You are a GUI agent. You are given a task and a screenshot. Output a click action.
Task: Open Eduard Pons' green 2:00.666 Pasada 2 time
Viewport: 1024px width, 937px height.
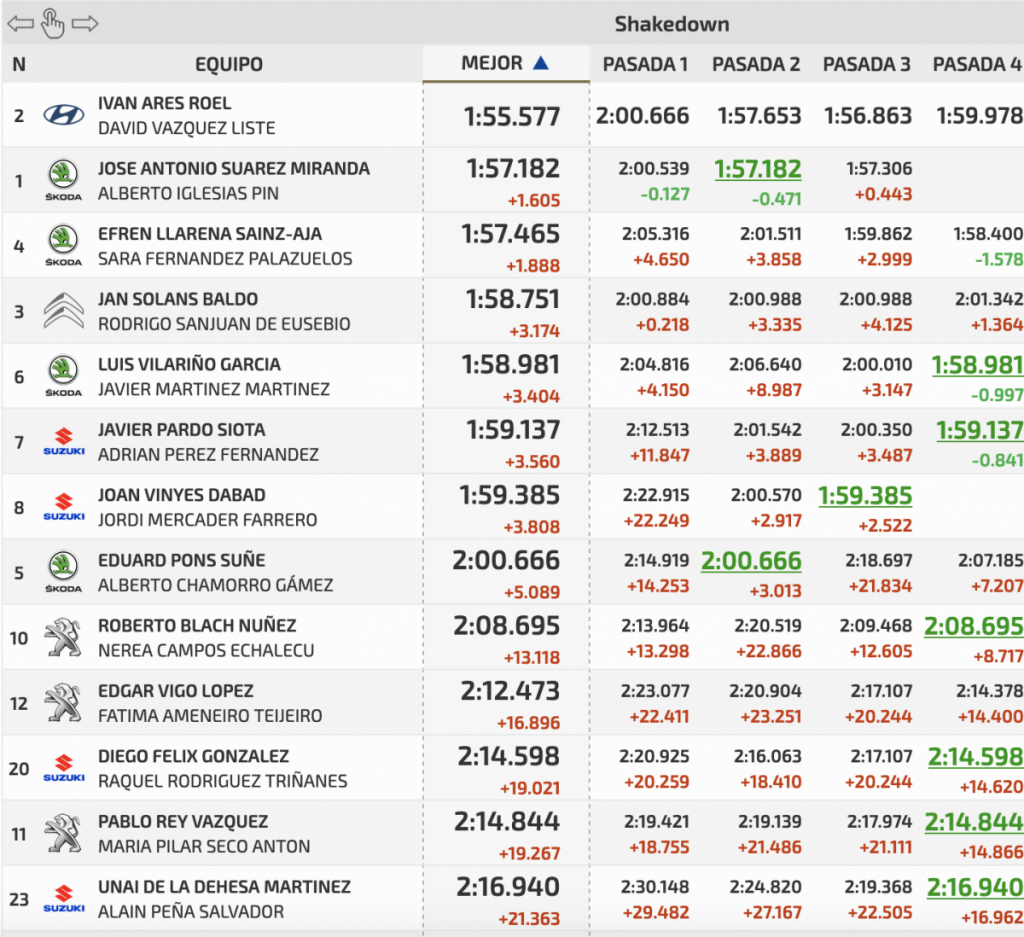pyautogui.click(x=752, y=560)
